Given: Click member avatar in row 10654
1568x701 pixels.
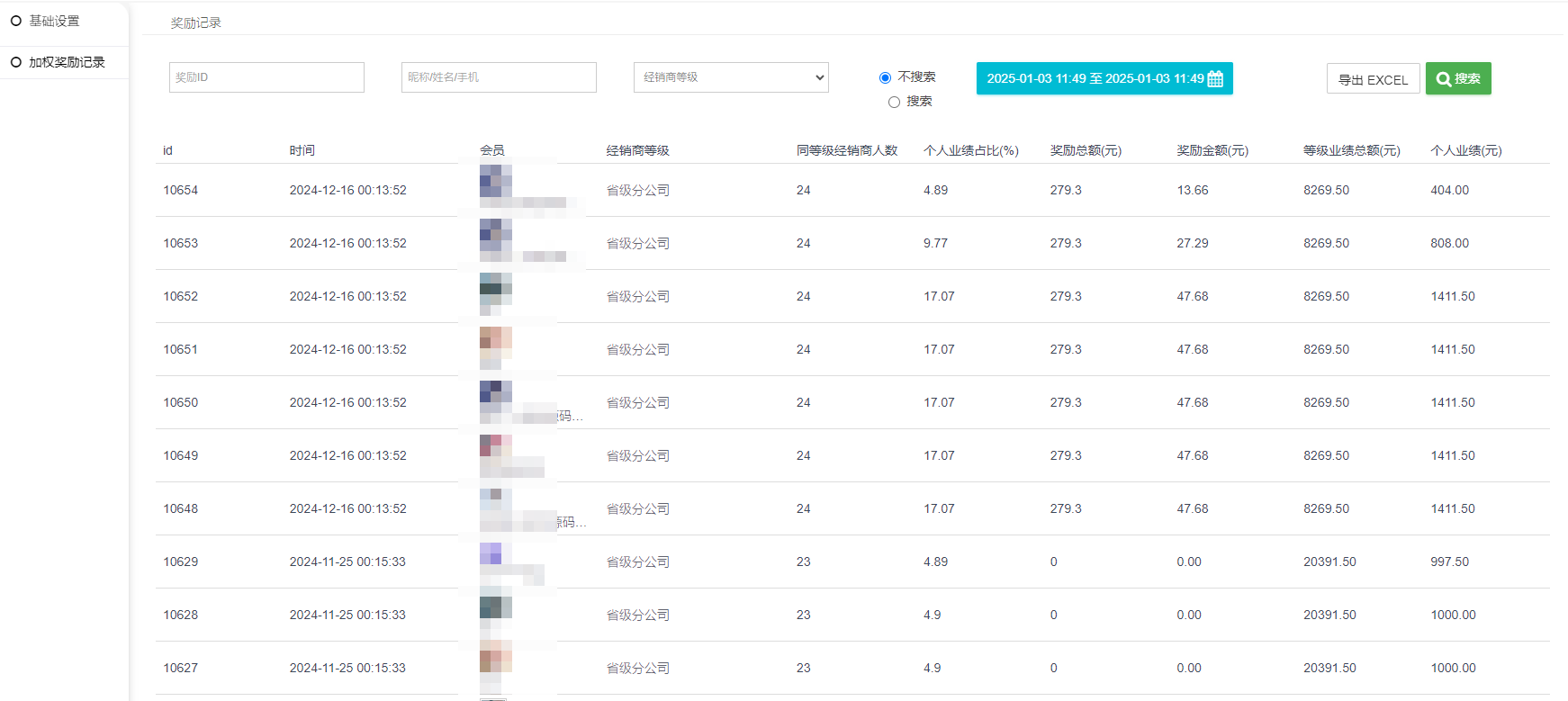Looking at the screenshot, I should tap(495, 181).
